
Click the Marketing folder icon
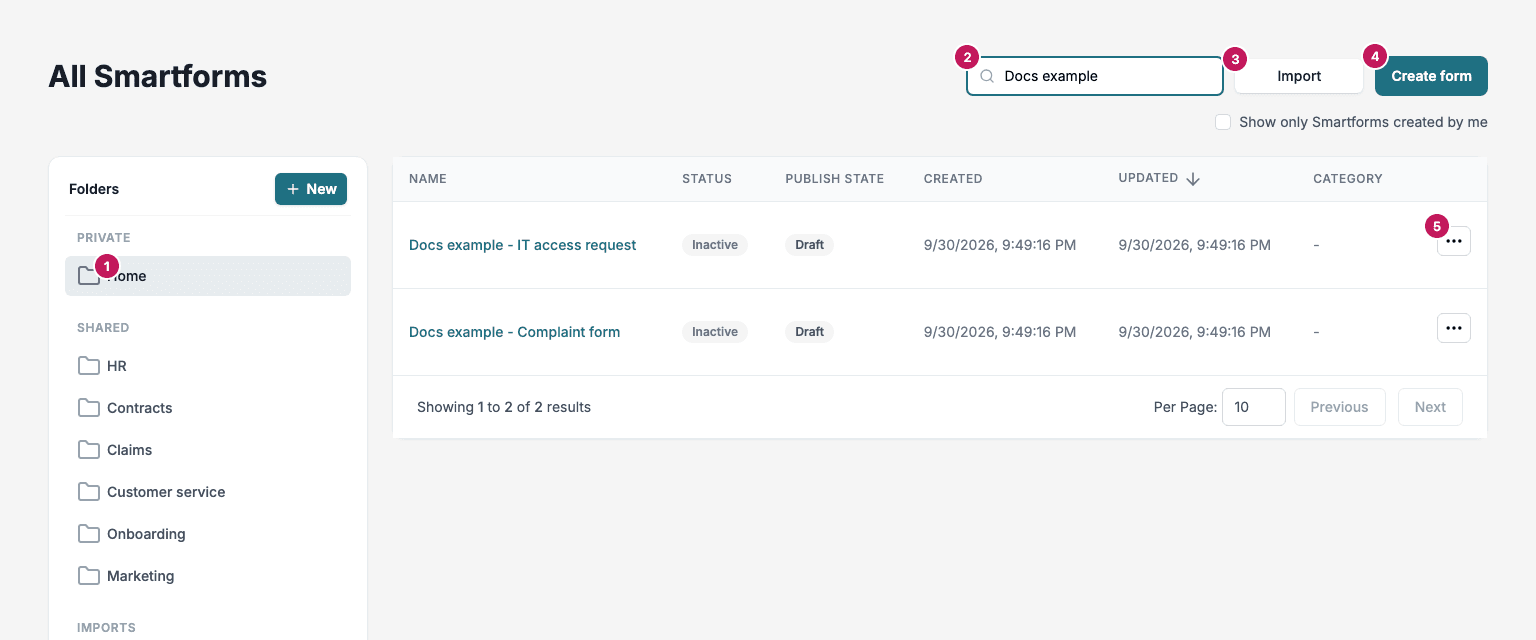pos(89,576)
